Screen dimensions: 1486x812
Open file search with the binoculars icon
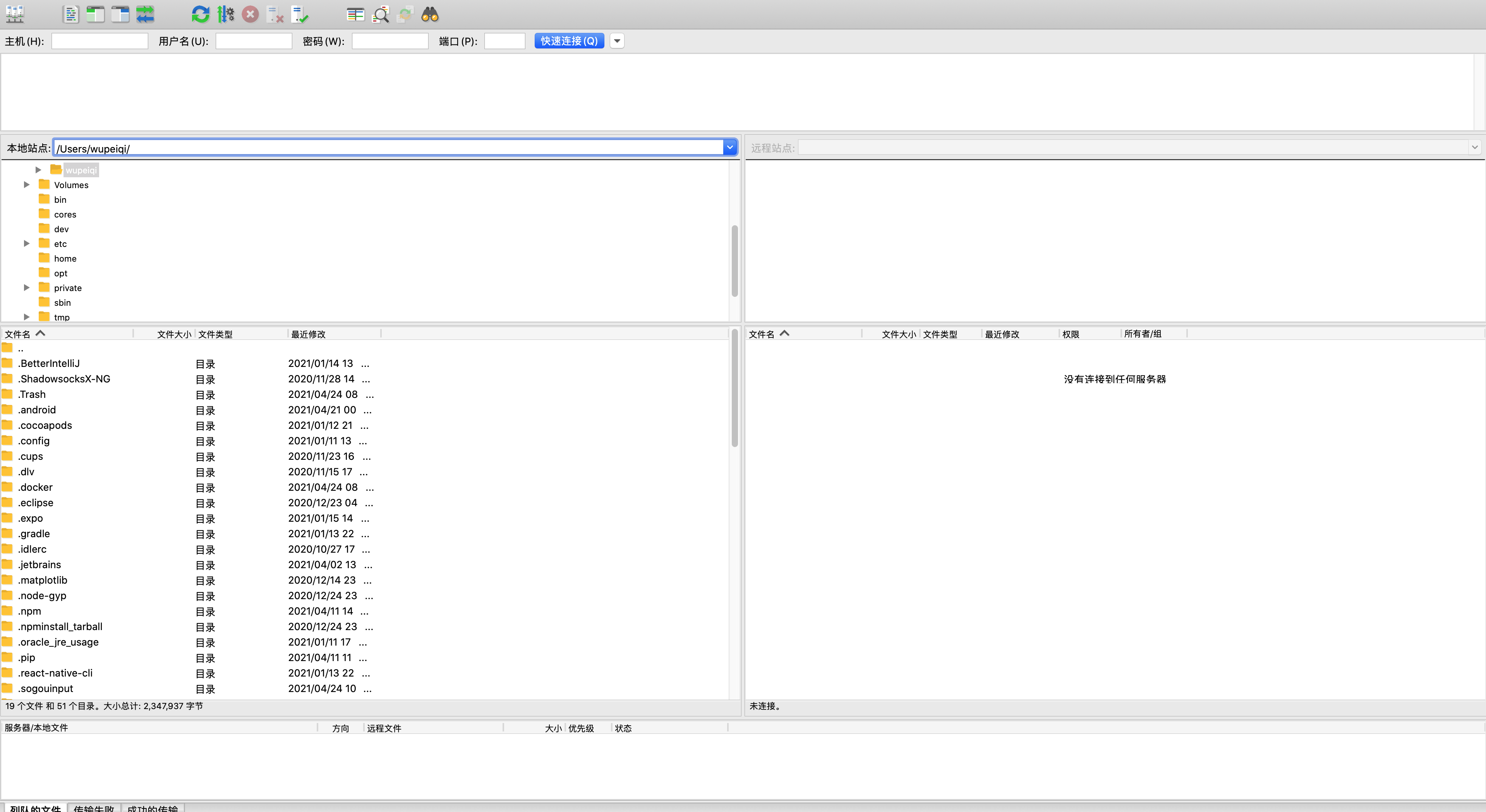point(430,14)
